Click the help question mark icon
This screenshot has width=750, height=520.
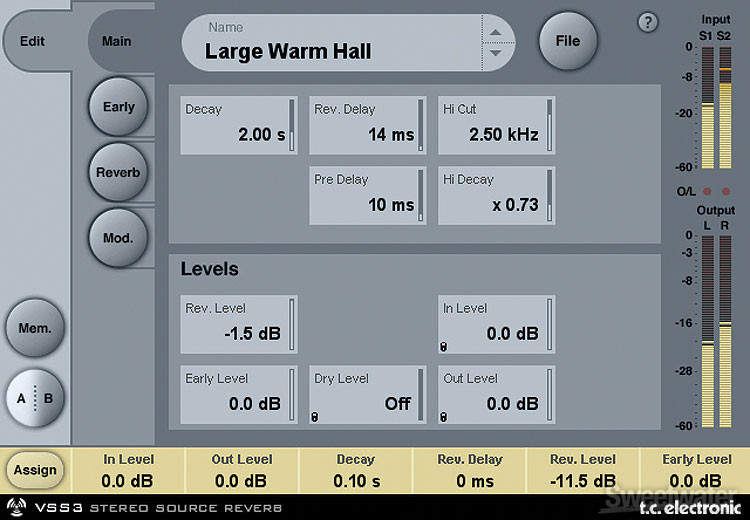coord(648,23)
